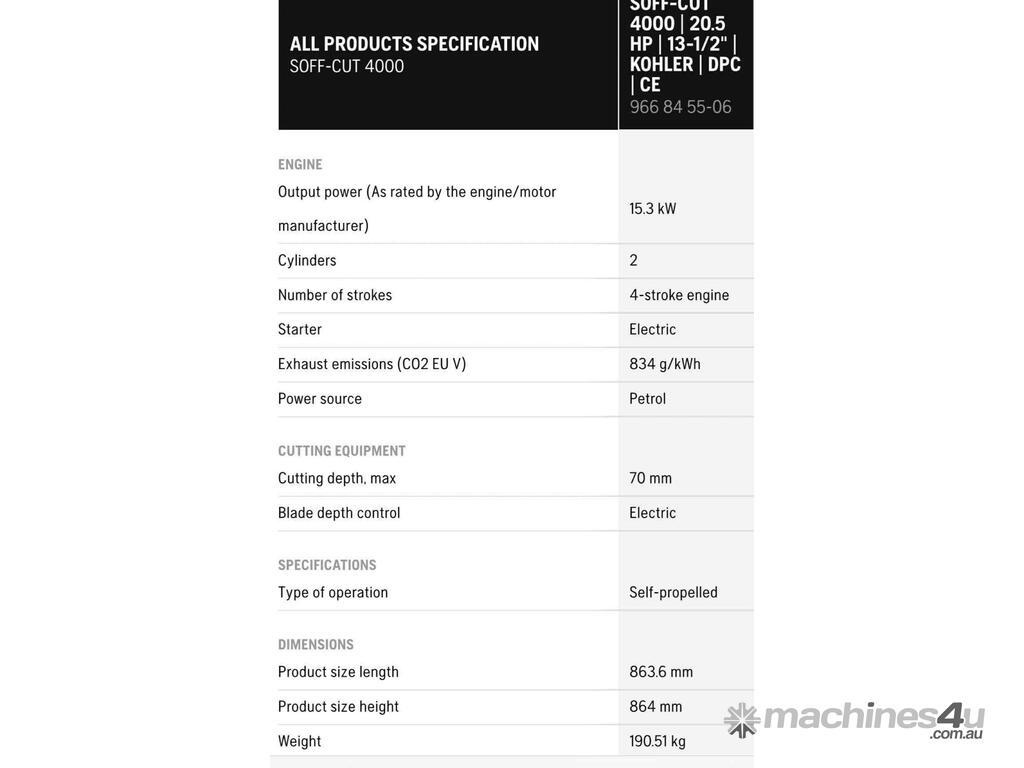Viewport: 1024px width, 768px height.
Task: Click the machines4u snowflake logo icon
Action: 742,720
